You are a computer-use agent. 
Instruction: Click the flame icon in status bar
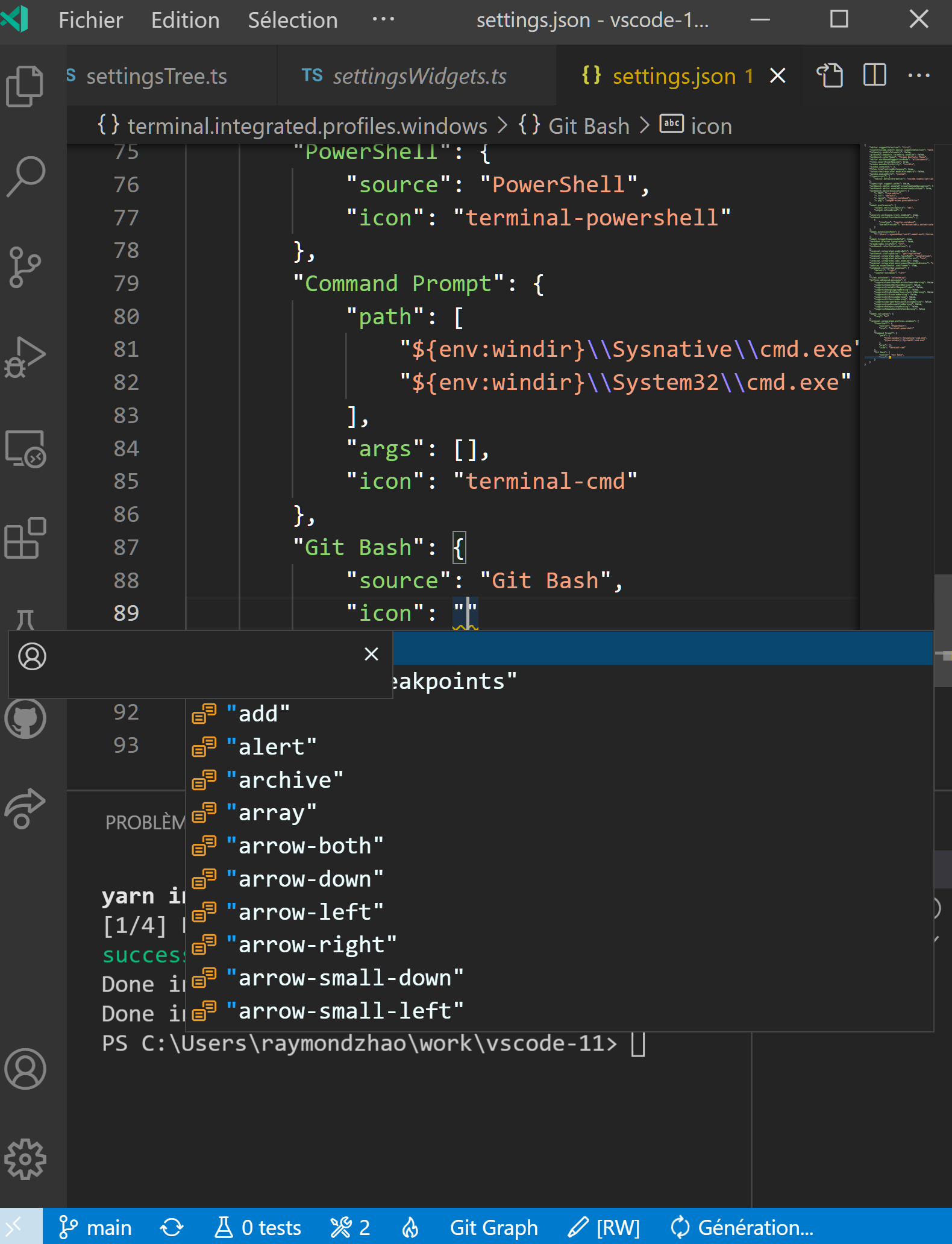click(x=410, y=1227)
